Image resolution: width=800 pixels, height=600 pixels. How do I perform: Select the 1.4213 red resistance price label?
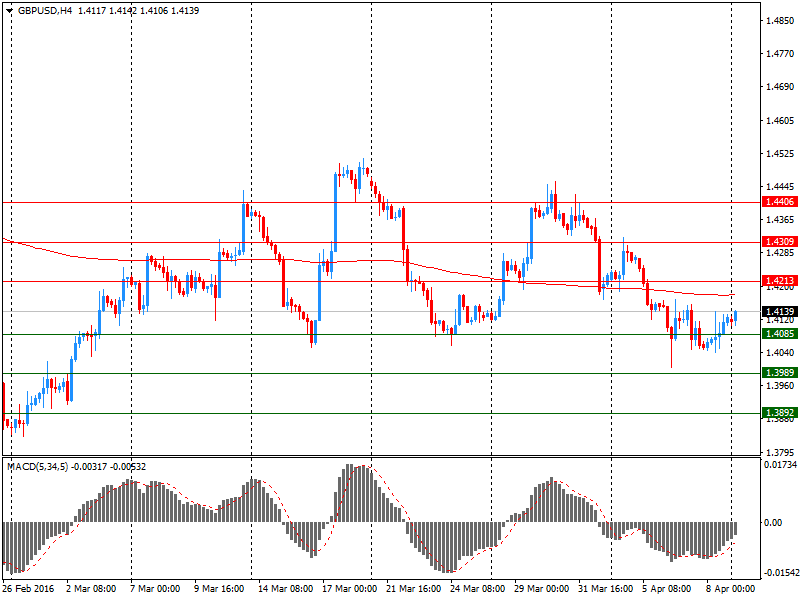coord(780,280)
